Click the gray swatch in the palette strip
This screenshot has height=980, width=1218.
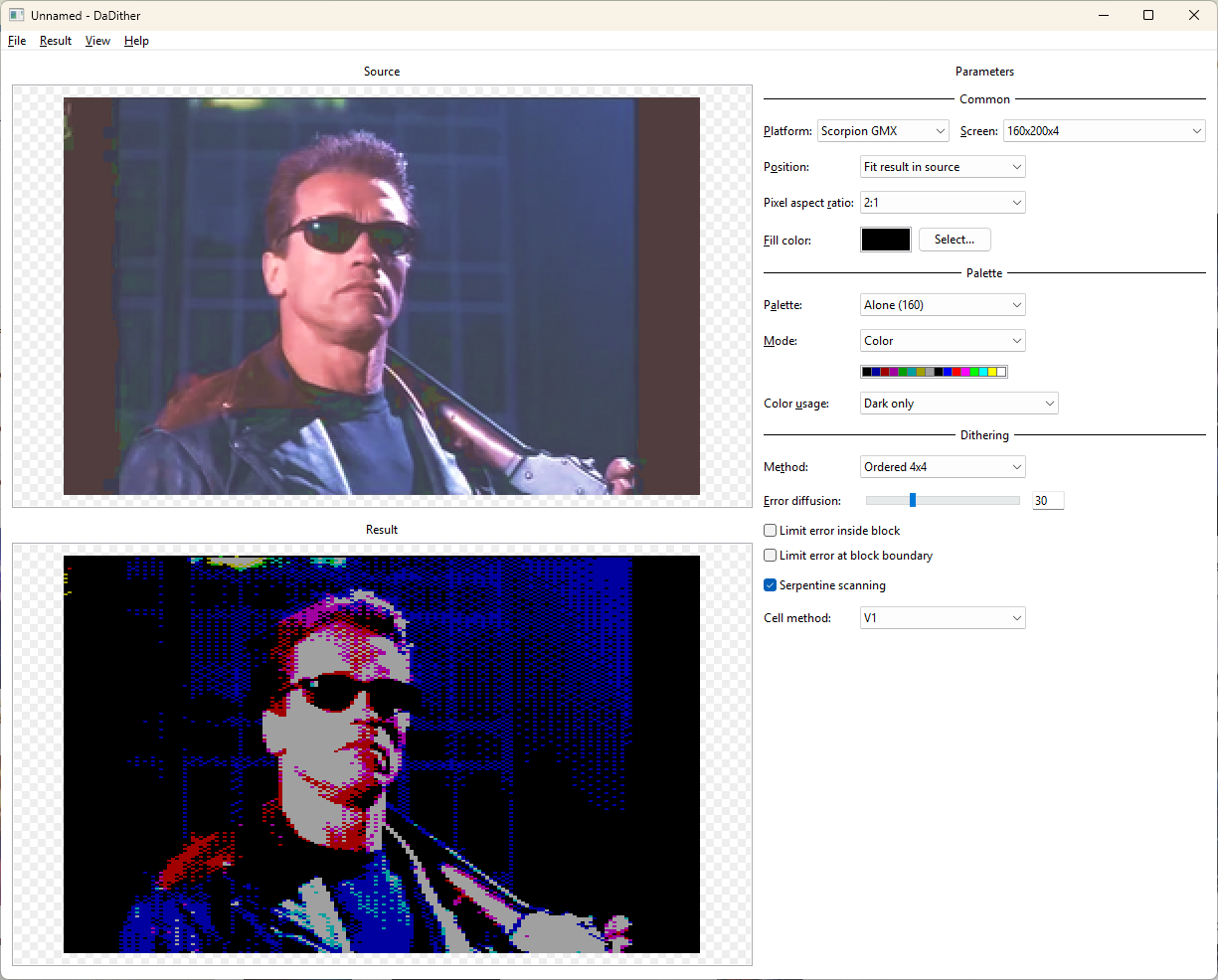tap(930, 372)
